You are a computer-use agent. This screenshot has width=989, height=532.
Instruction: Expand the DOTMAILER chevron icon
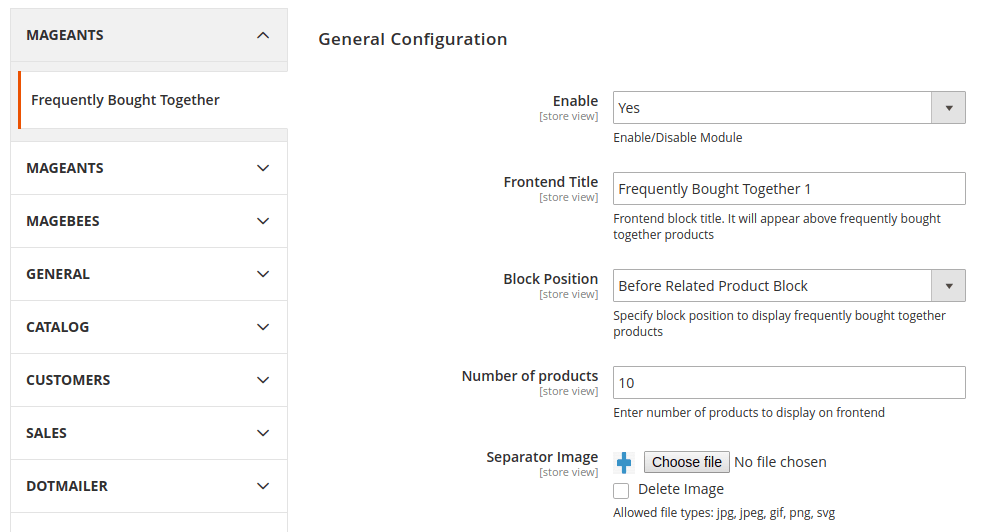[263, 486]
